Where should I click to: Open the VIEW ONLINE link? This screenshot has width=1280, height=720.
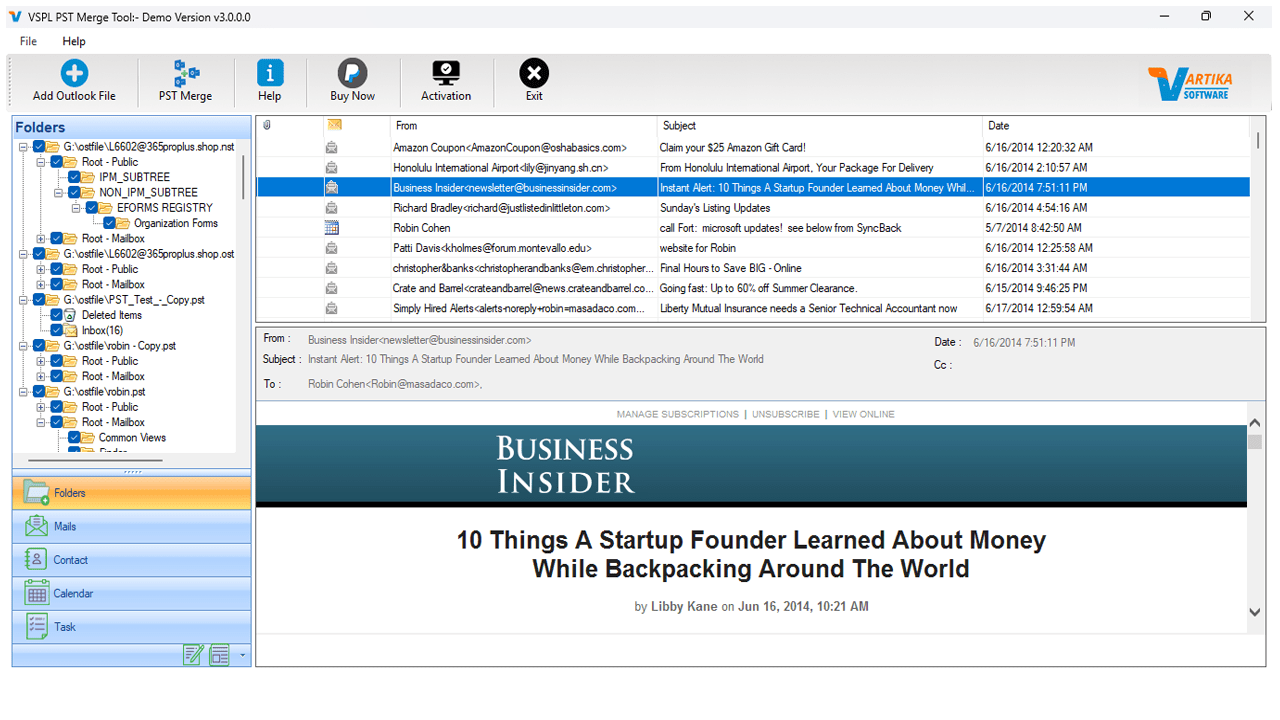863,414
